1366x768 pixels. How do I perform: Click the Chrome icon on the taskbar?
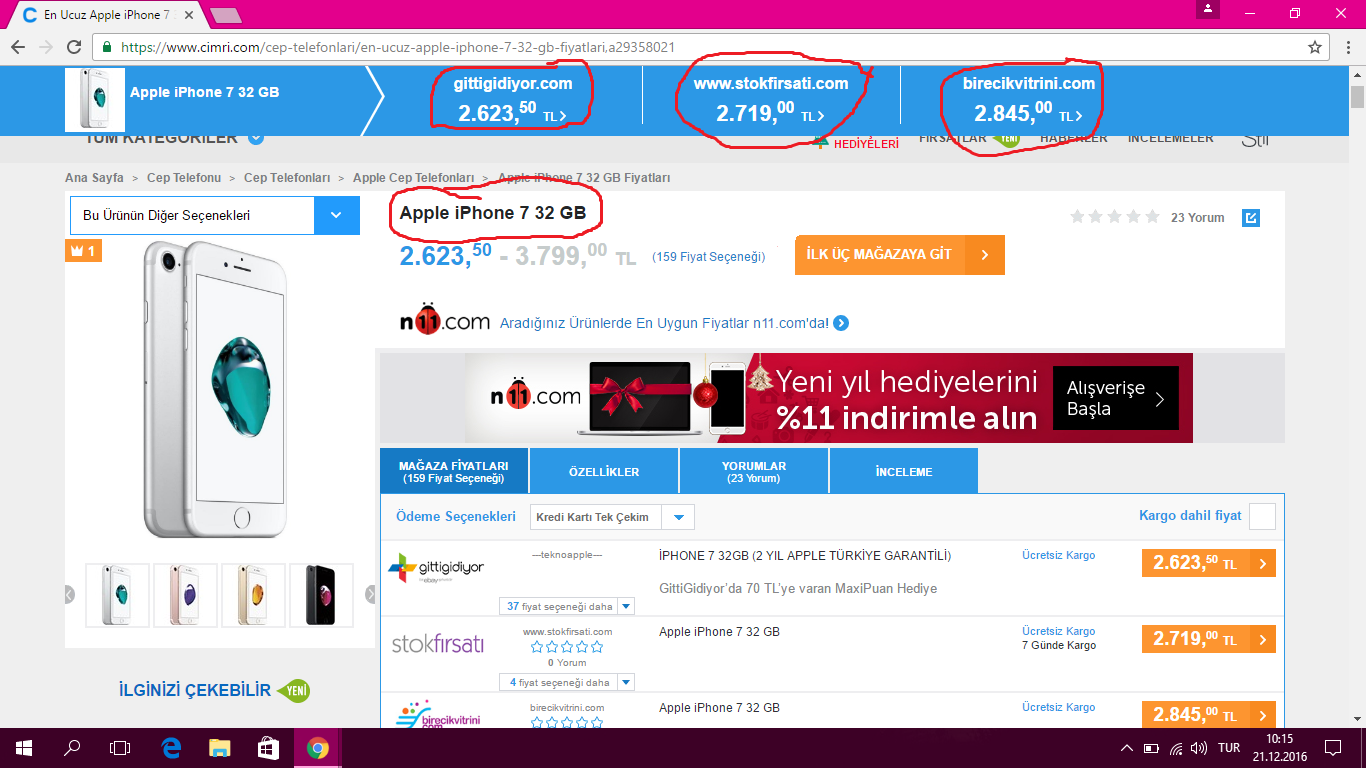tap(317, 748)
